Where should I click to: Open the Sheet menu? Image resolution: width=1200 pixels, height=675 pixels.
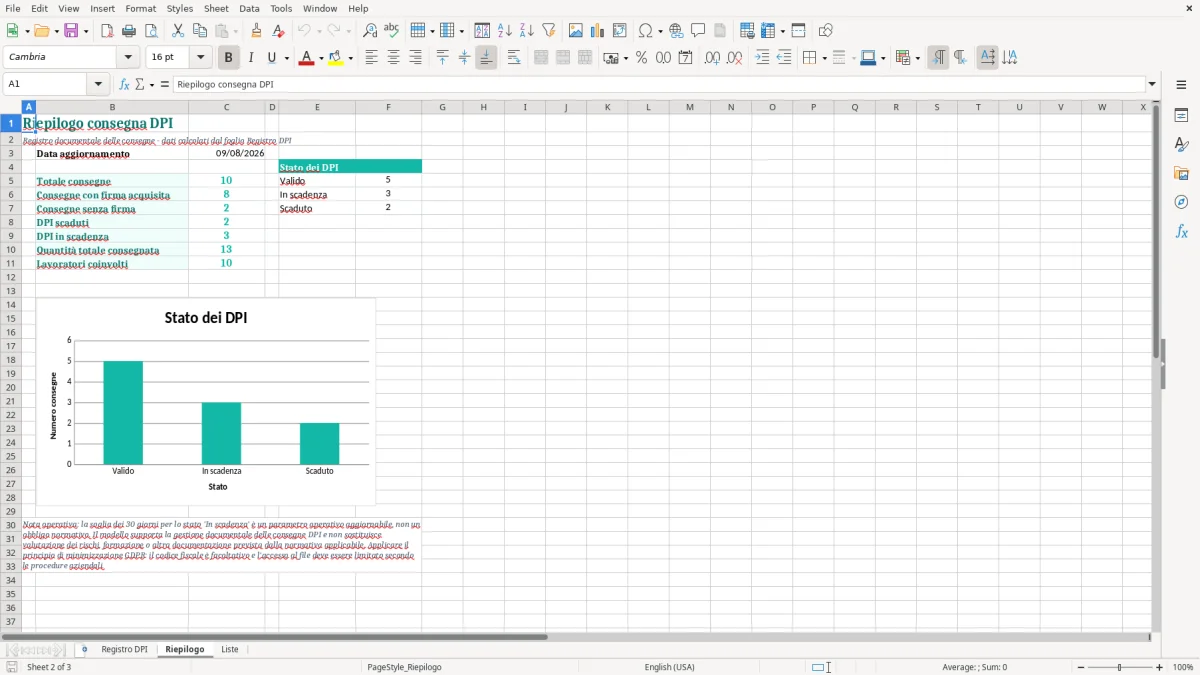pyautogui.click(x=216, y=8)
